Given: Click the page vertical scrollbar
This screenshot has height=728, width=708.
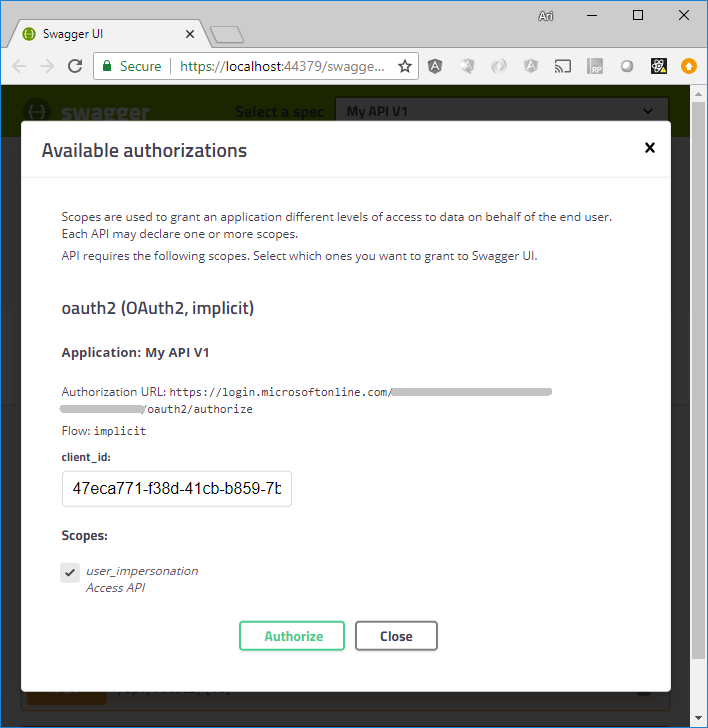Looking at the screenshot, I should (x=699, y=400).
